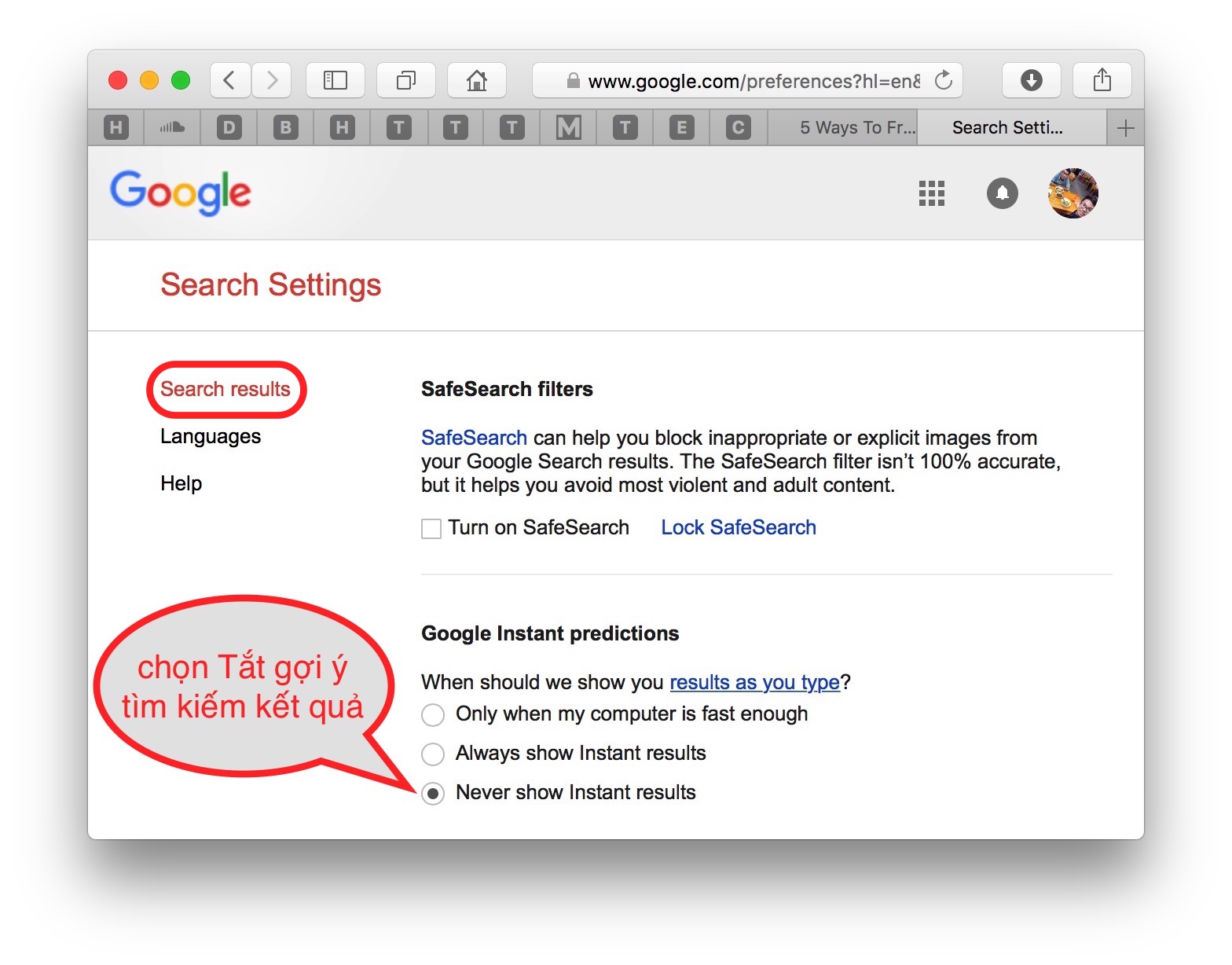Enable the Turn on SafeSearch checkbox
The height and width of the screenshot is (965, 1232).
[x=431, y=529]
